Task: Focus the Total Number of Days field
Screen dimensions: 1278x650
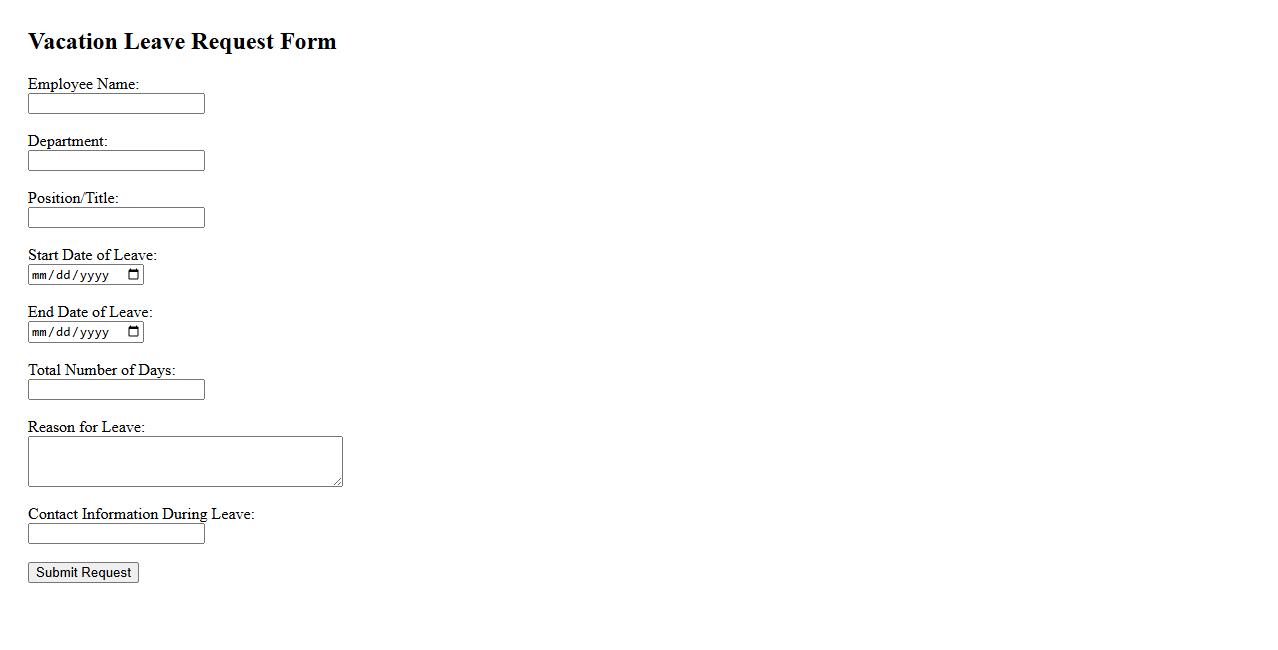Action: click(x=116, y=390)
